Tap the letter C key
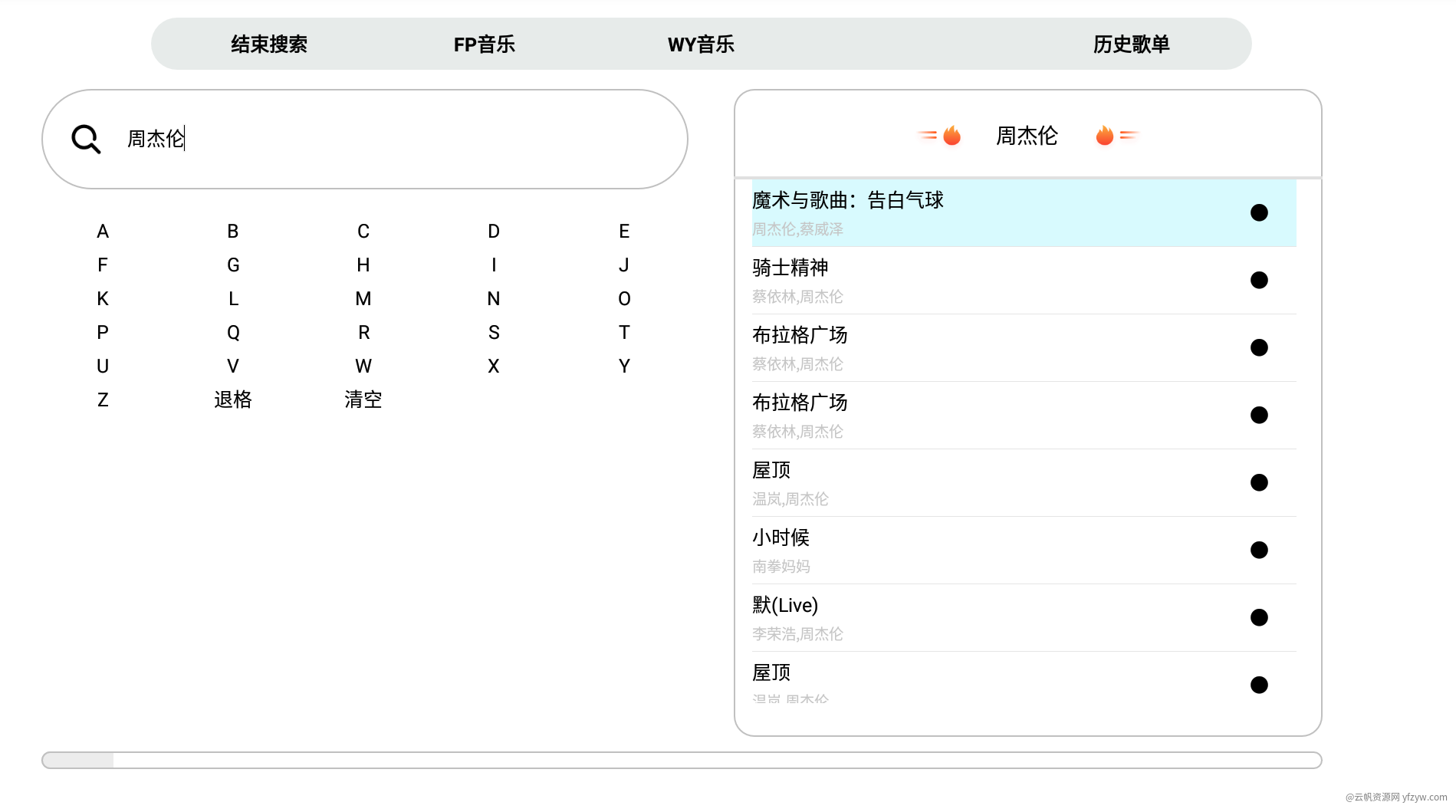 (363, 232)
